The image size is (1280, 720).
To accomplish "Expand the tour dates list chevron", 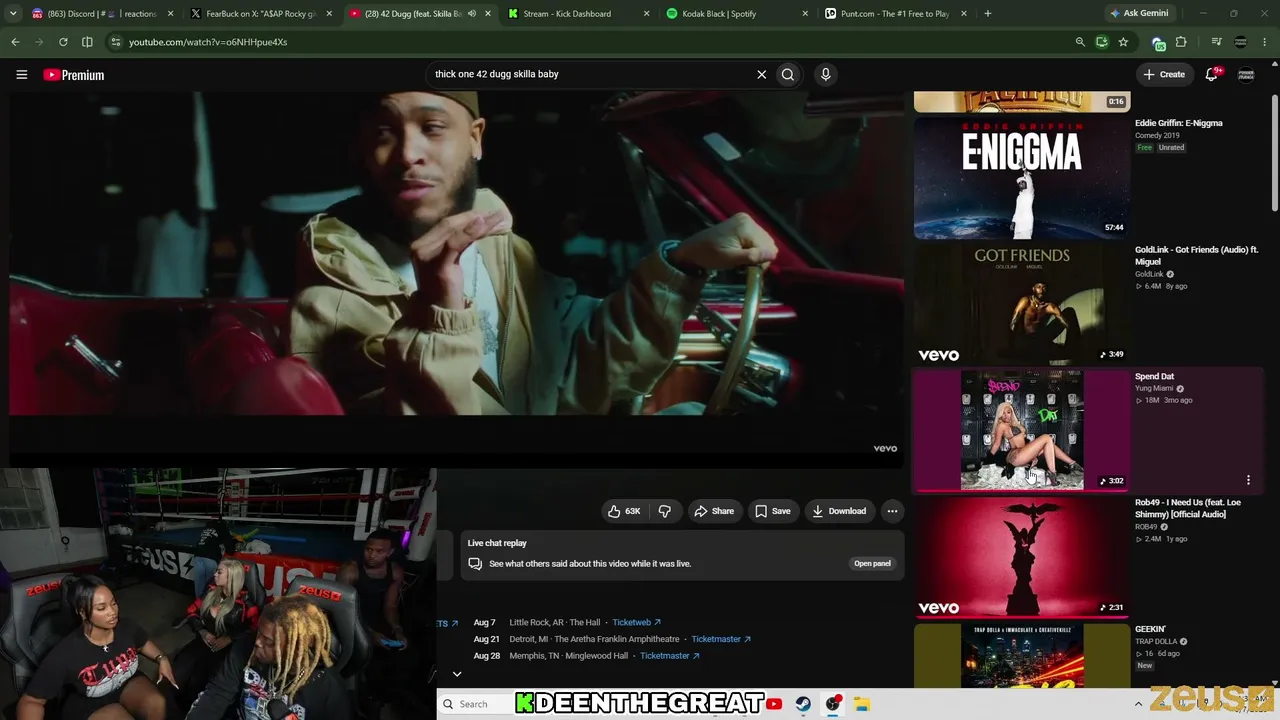I will click(x=457, y=674).
